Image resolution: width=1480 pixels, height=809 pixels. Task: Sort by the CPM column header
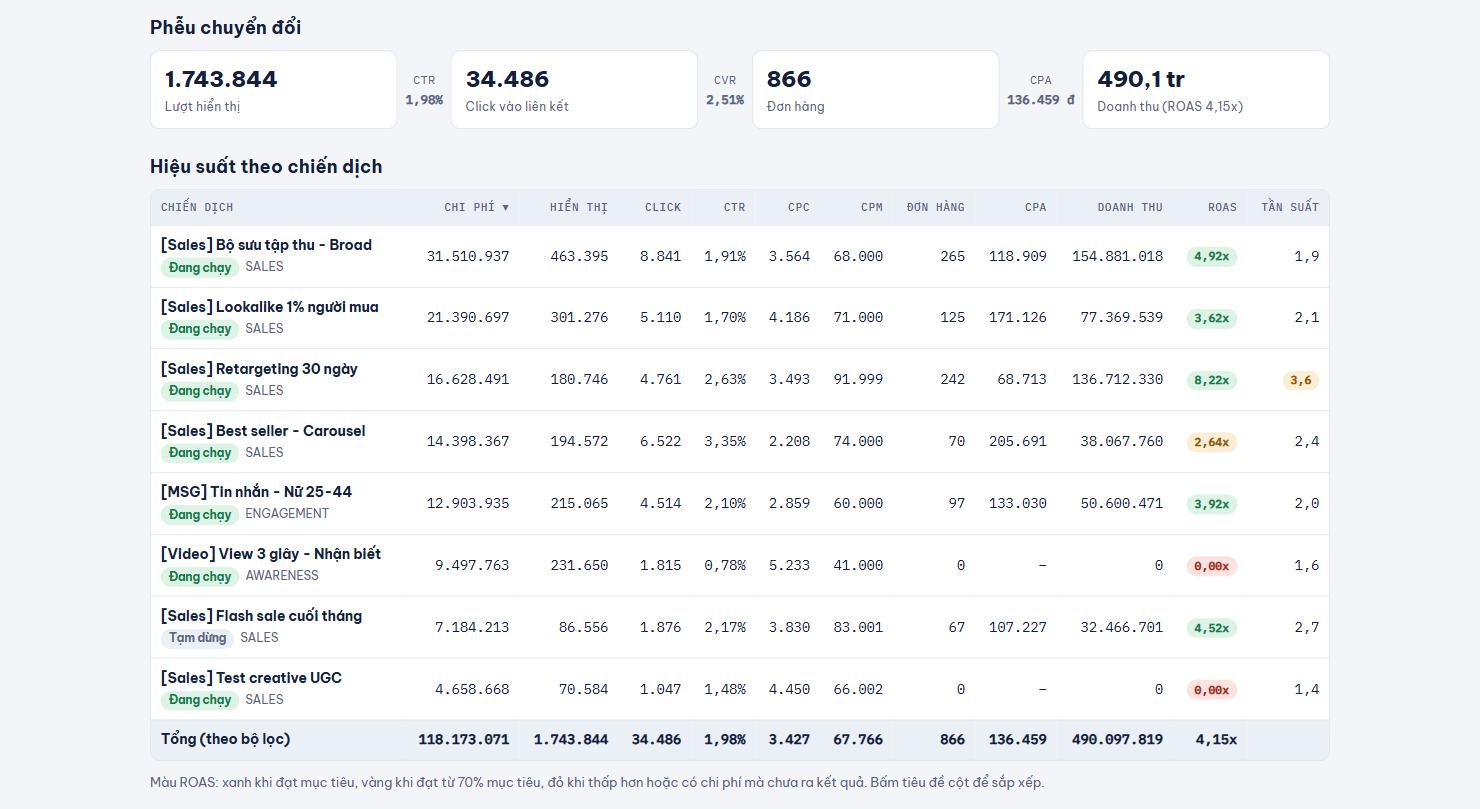point(872,207)
